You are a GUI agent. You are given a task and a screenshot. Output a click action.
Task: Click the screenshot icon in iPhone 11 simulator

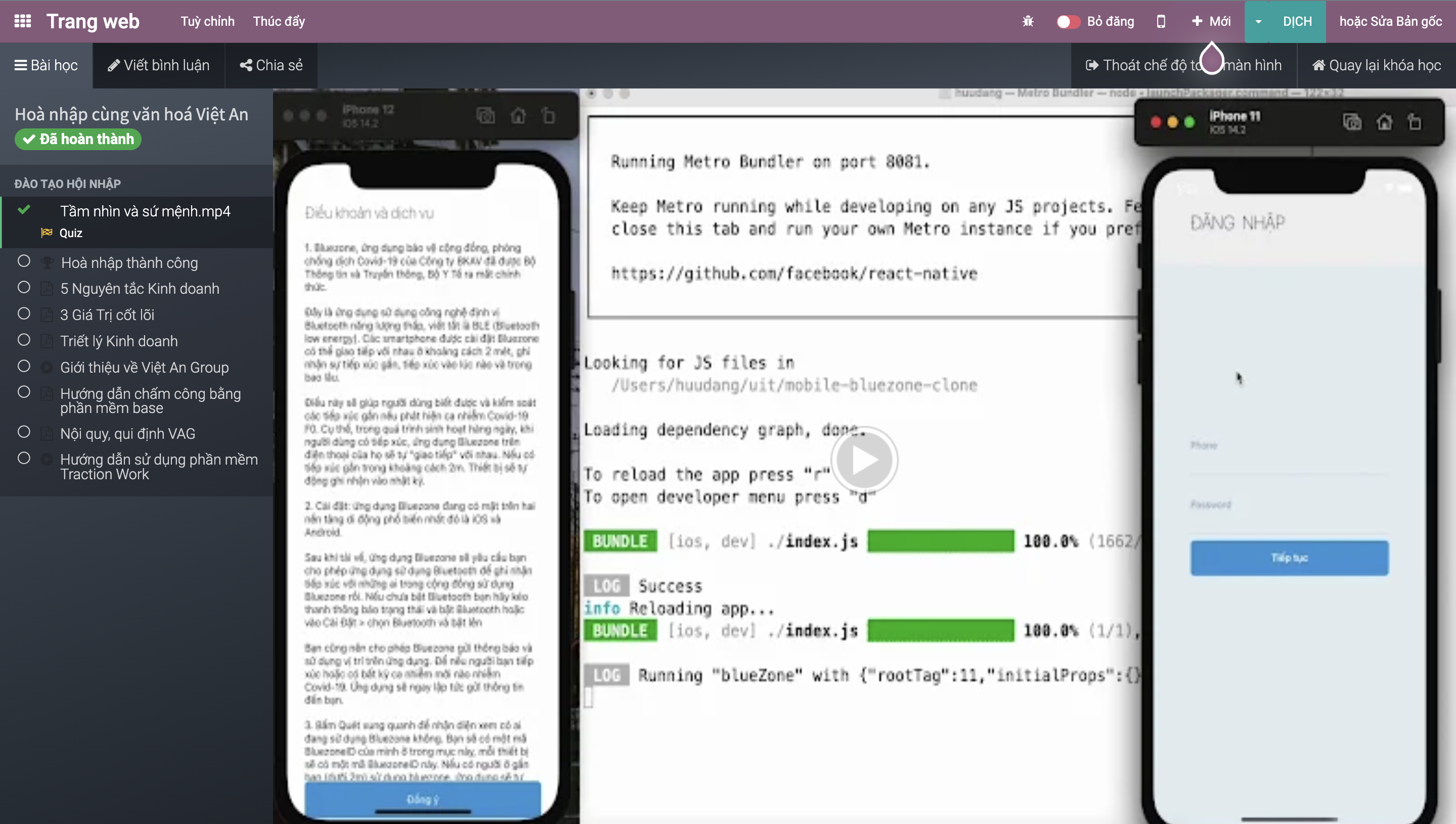point(1352,122)
